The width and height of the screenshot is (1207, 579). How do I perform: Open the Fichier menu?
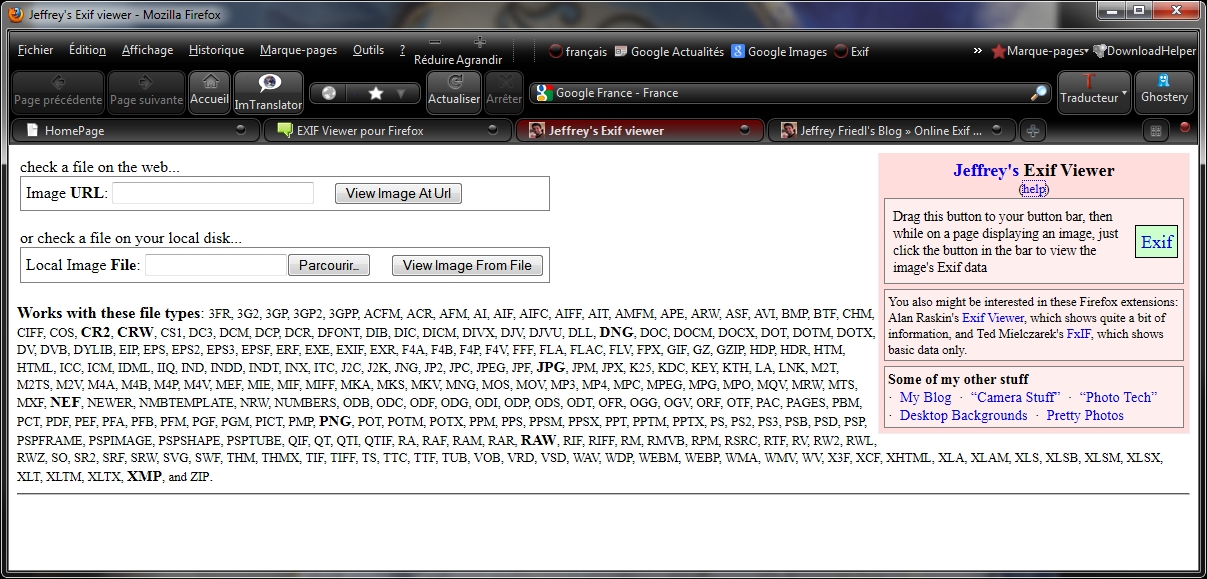(36, 50)
